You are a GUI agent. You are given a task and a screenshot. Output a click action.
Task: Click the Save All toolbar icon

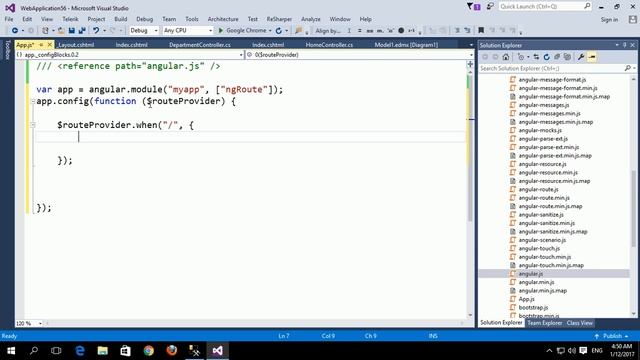[82, 31]
